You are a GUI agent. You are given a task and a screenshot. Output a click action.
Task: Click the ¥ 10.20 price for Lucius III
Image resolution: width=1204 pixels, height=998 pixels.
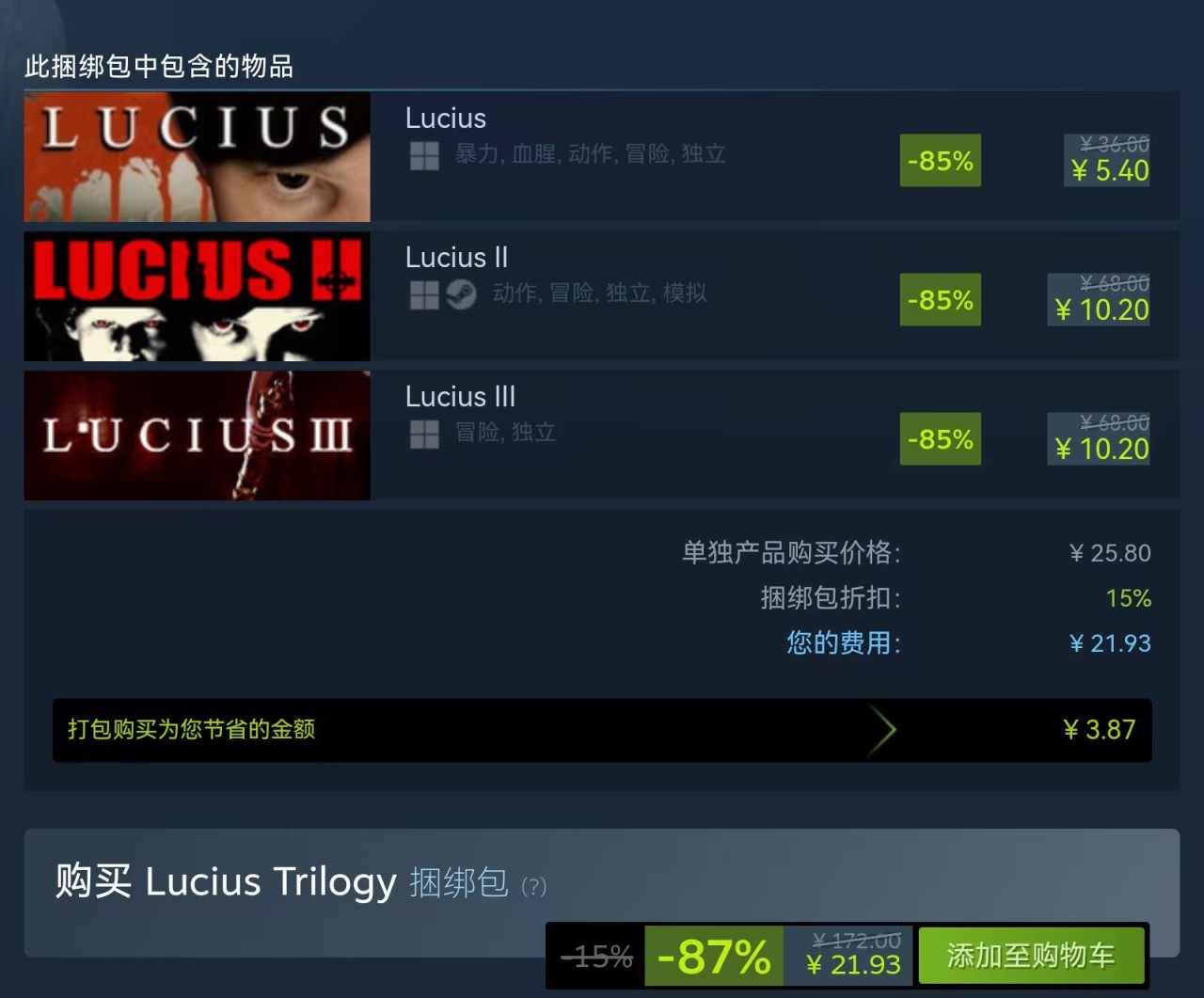coord(1101,450)
